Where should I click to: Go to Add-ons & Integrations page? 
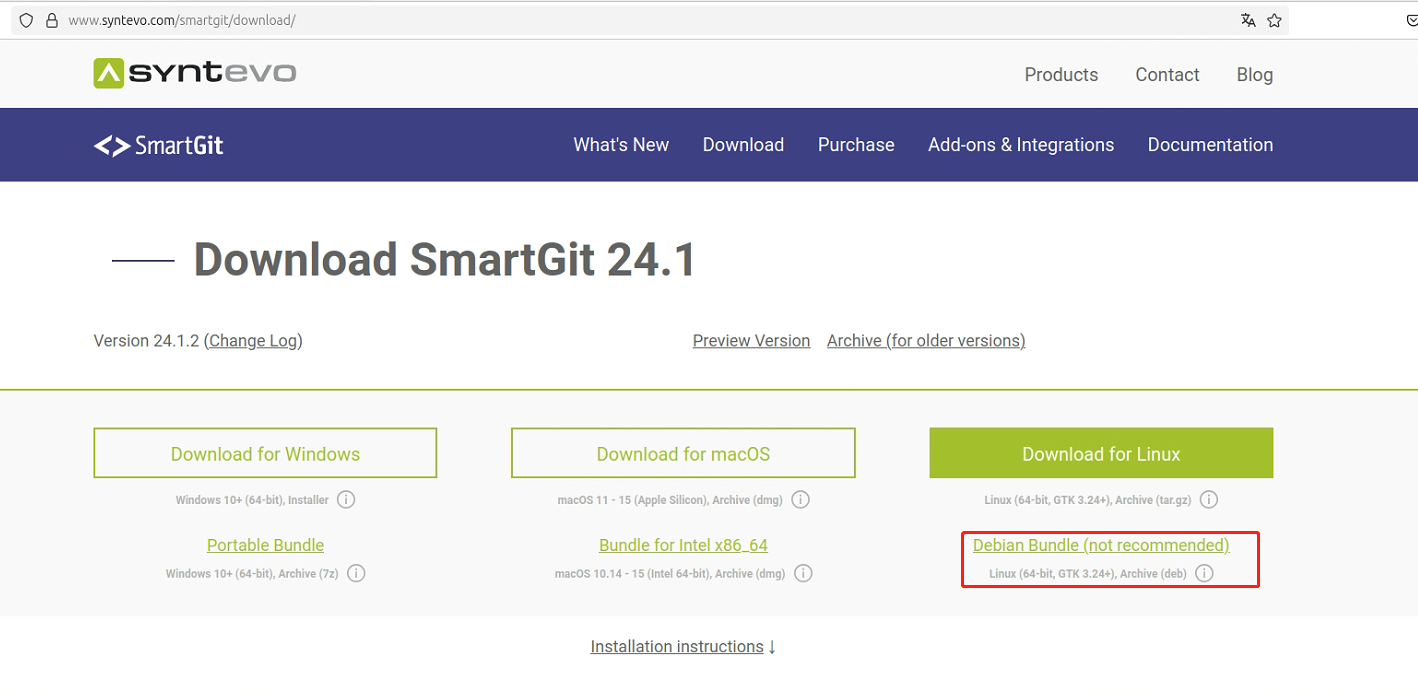[1020, 145]
